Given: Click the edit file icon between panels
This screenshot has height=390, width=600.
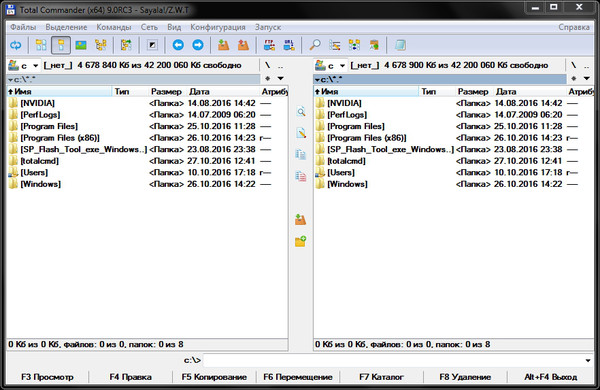Looking at the screenshot, I should click(301, 133).
